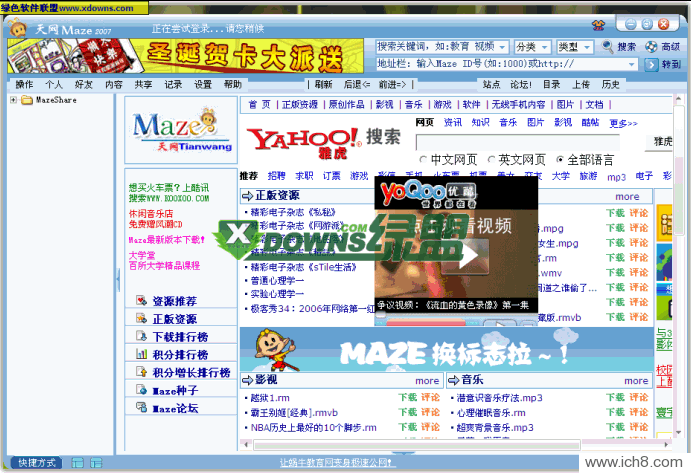This screenshot has width=691, height=473.
Task: Select 英文网页 radio button
Action: pos(491,160)
